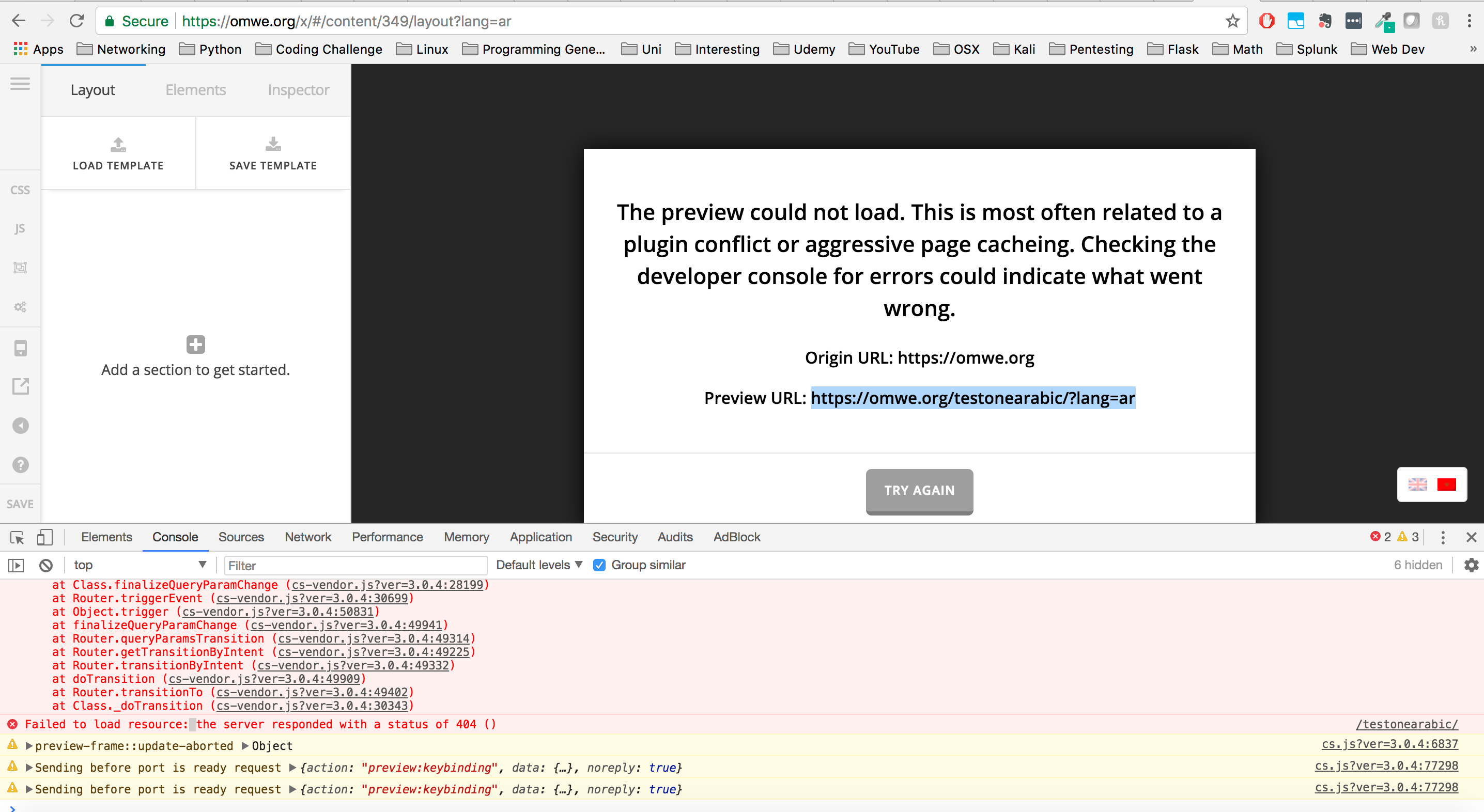Clear the console with the ban icon
Screen dimensions: 1484x812
pos(46,566)
